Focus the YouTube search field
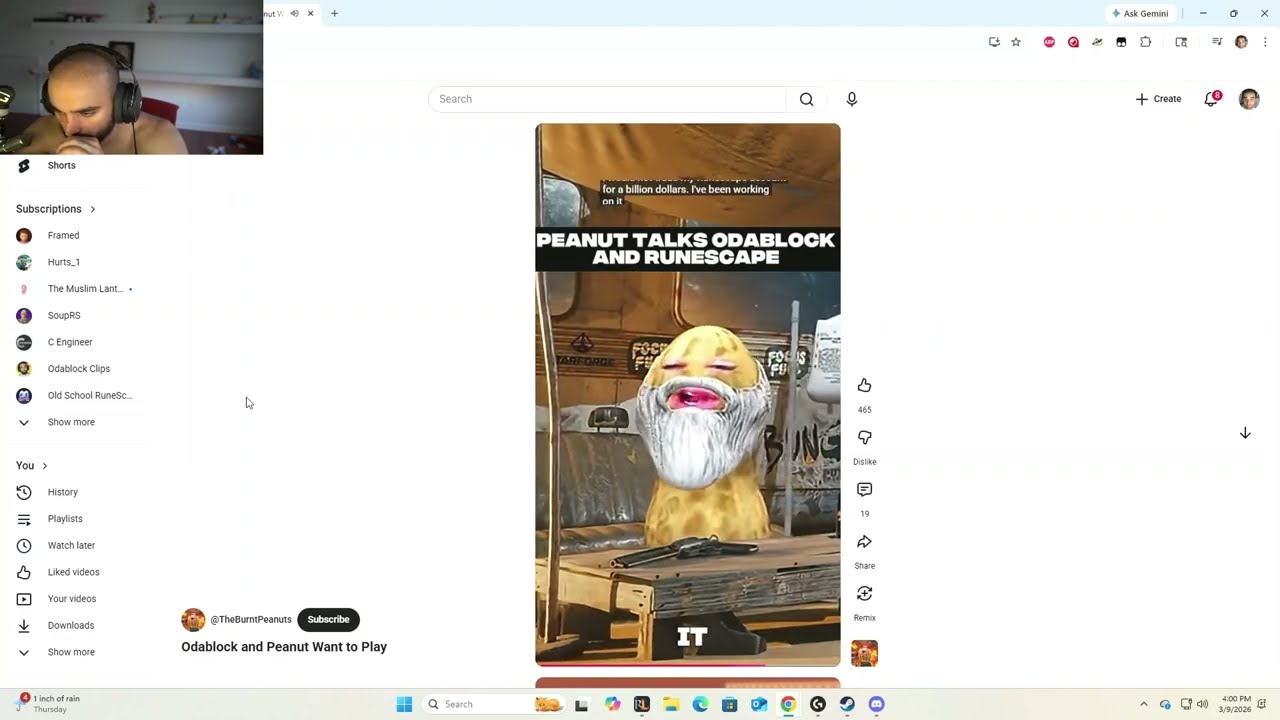Viewport: 1280px width, 720px height. (x=607, y=99)
